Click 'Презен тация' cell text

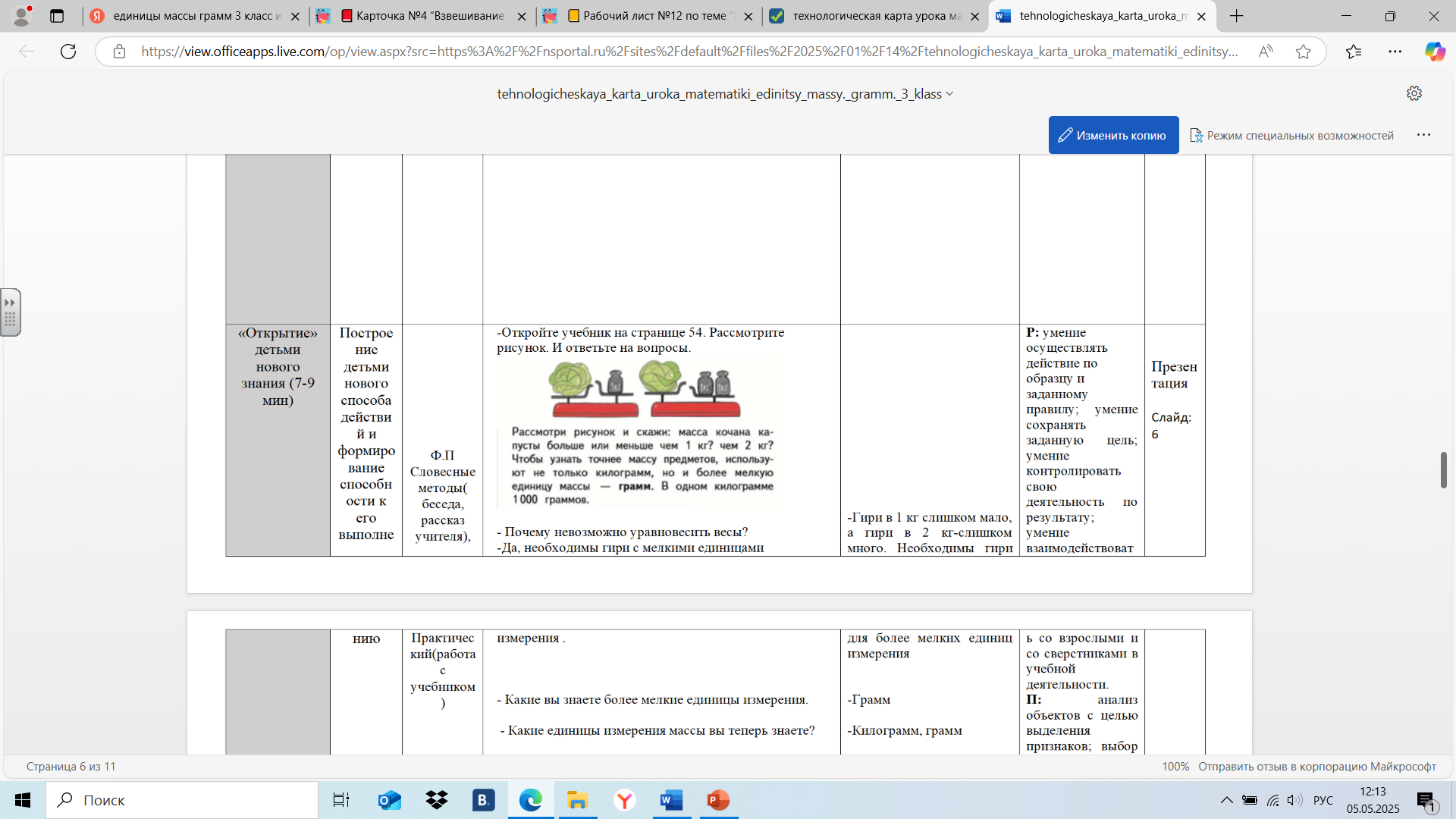pos(1174,375)
